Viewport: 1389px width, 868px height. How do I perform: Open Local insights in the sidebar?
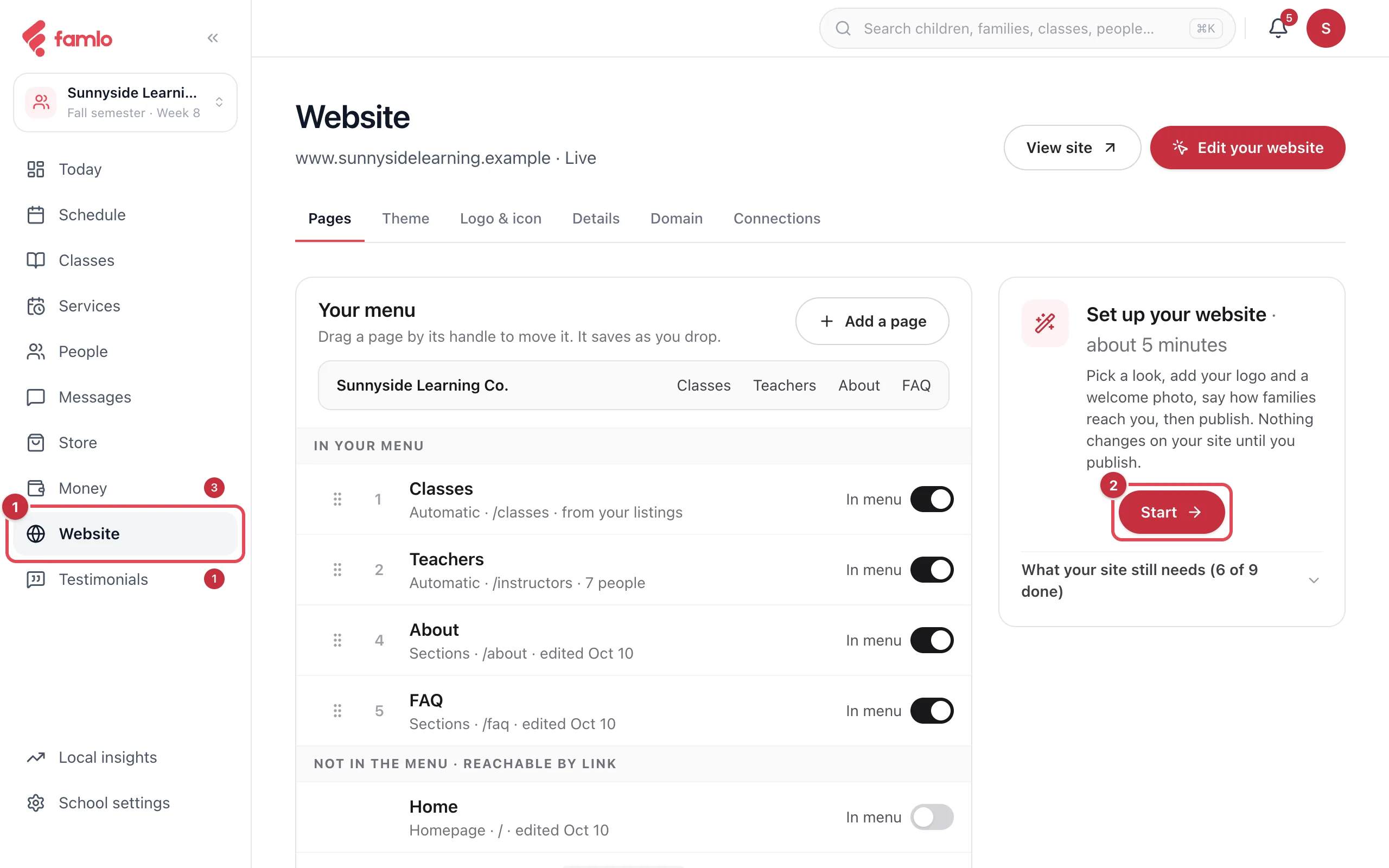(x=125, y=757)
